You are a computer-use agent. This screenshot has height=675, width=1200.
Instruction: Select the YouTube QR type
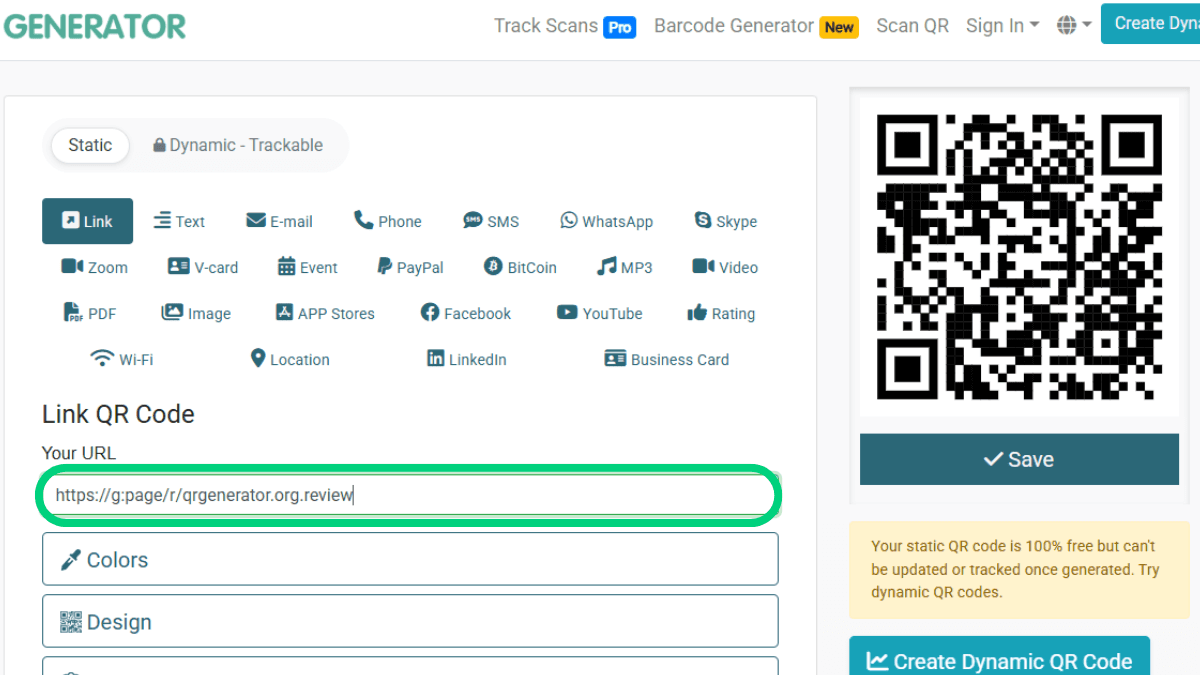(x=600, y=313)
